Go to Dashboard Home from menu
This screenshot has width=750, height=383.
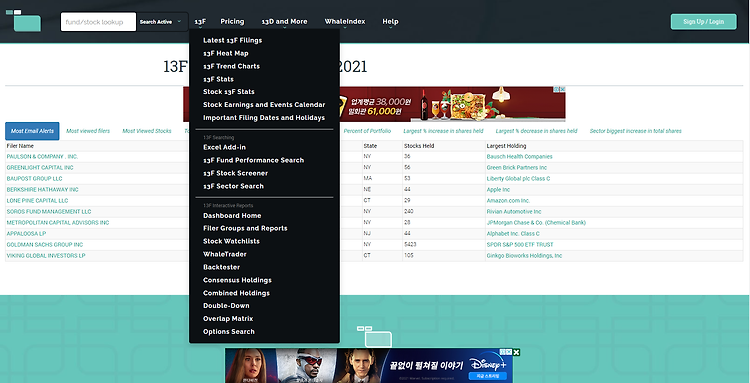point(232,216)
